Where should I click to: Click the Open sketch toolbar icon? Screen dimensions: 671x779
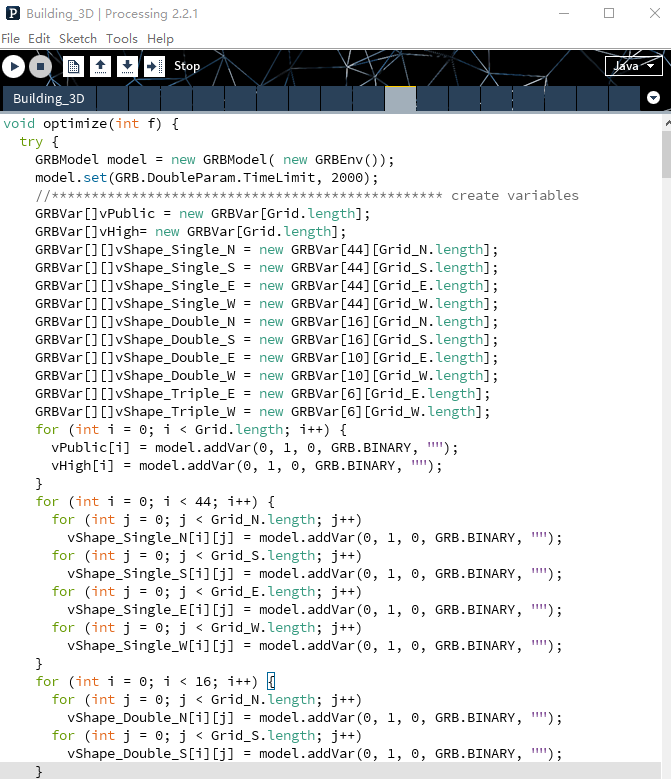(100, 66)
